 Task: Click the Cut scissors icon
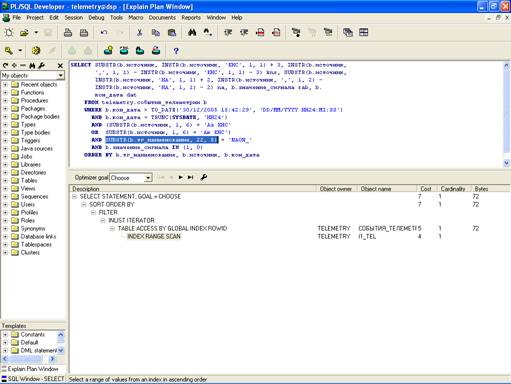(140, 32)
